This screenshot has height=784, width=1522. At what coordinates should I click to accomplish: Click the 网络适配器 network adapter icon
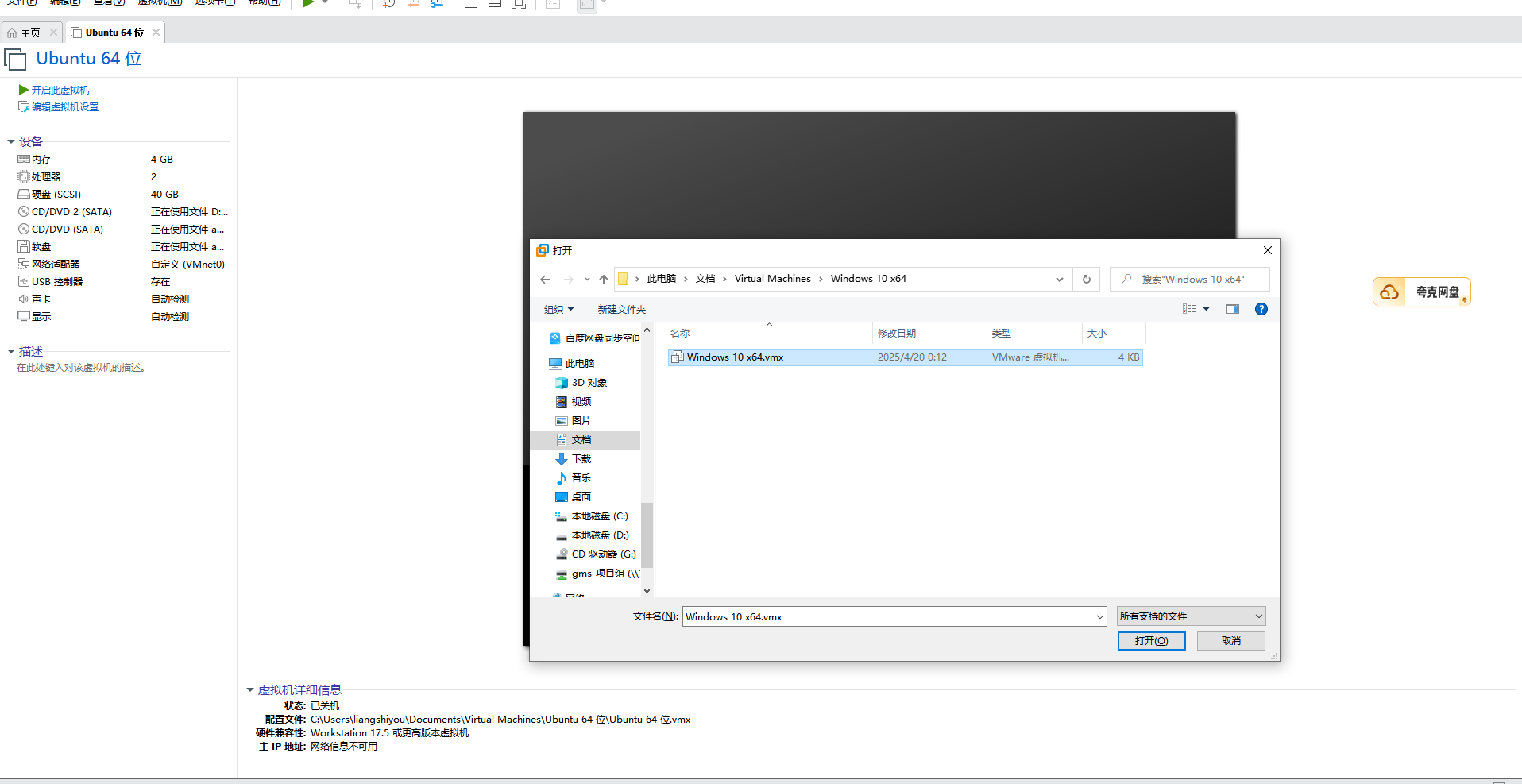click(24, 265)
